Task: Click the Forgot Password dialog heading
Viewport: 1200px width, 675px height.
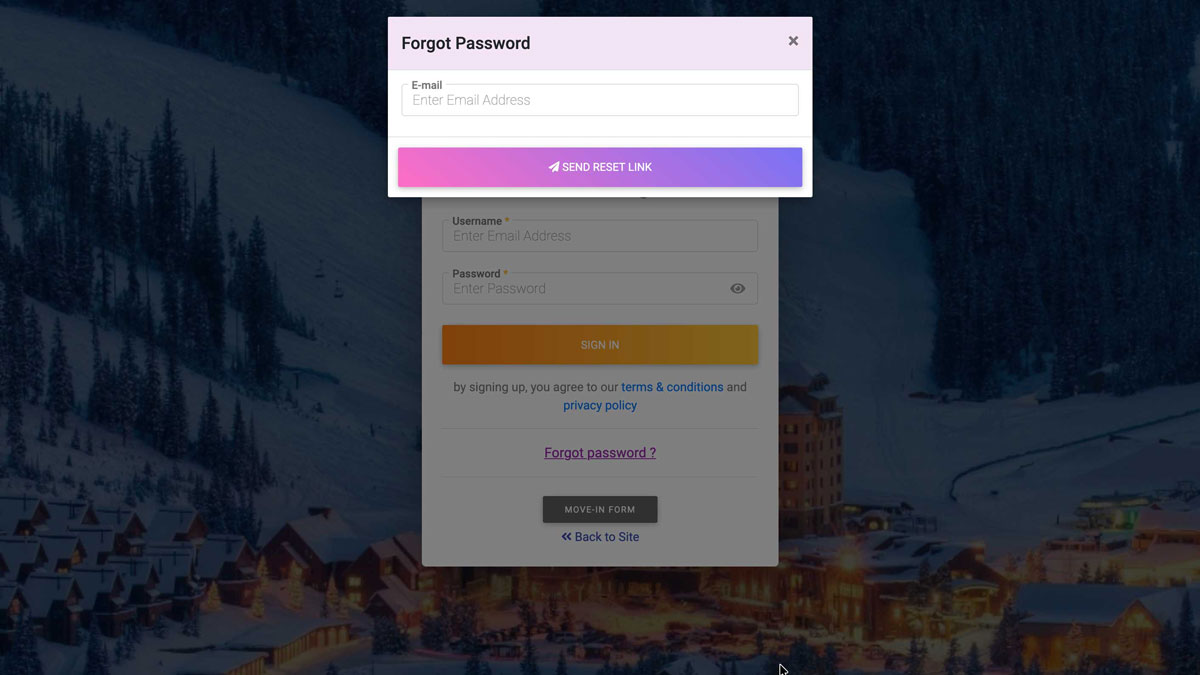Action: click(466, 43)
